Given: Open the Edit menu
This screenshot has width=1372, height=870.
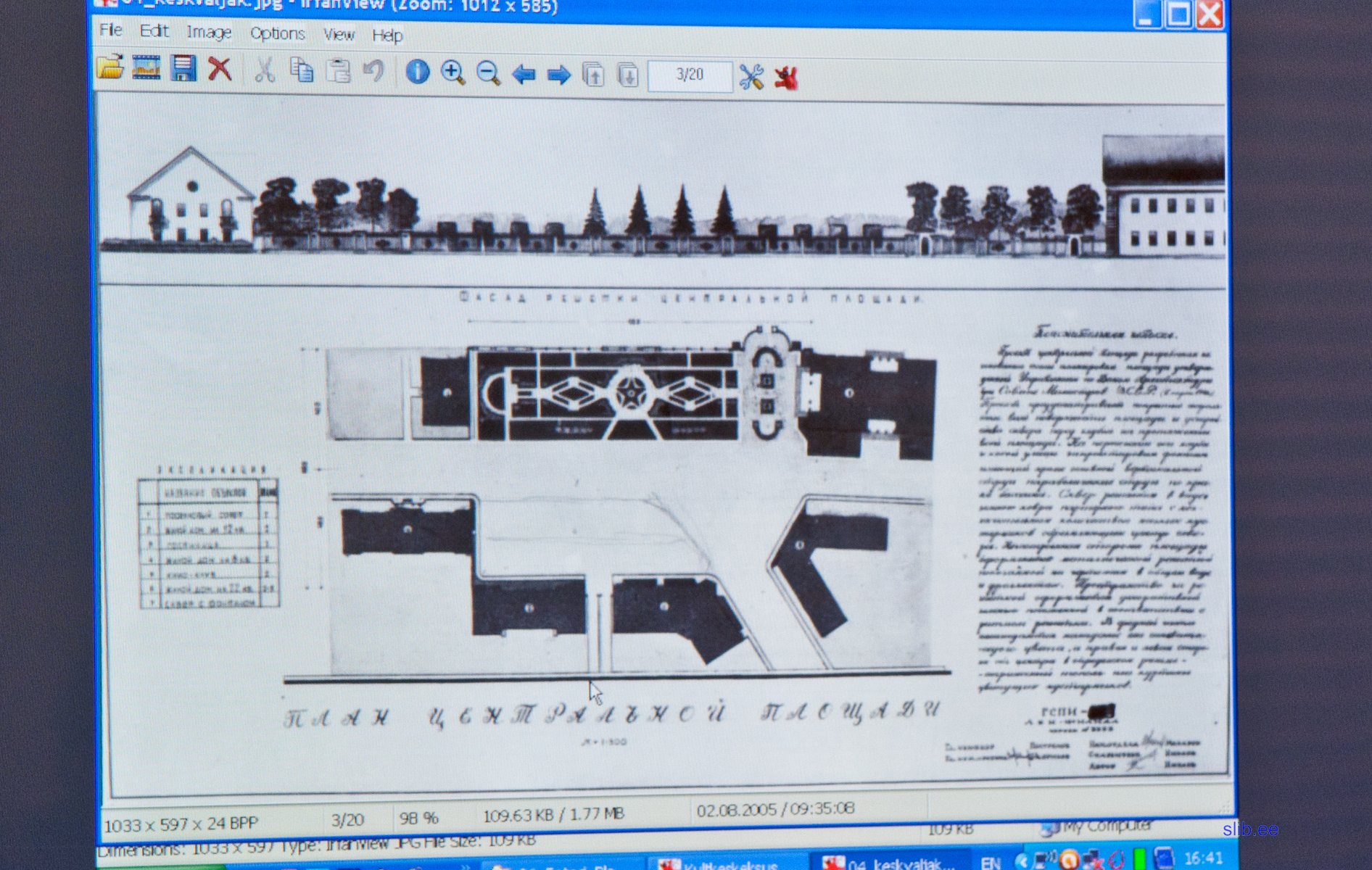Looking at the screenshot, I should click(x=154, y=31).
